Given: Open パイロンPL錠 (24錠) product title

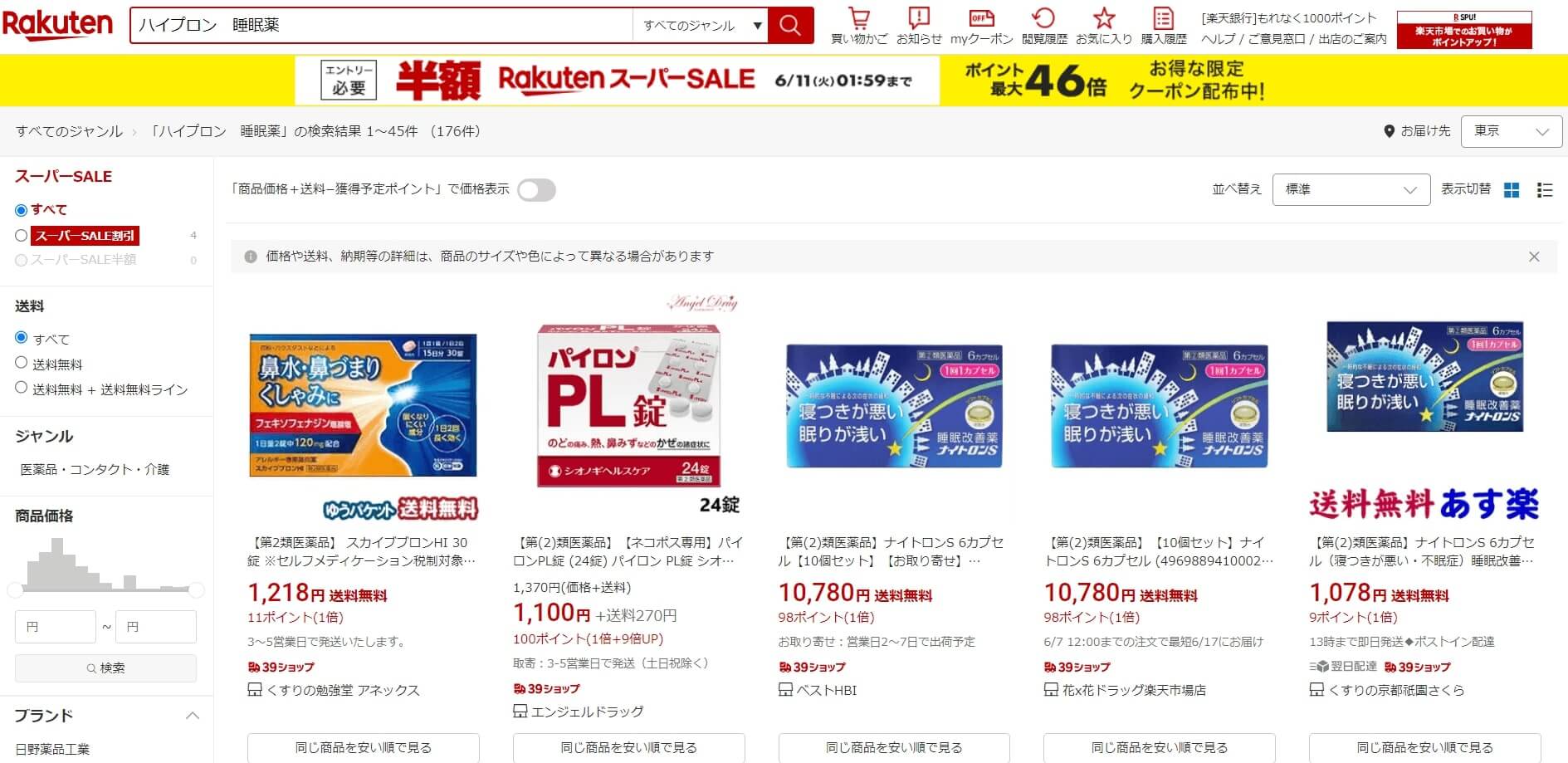Looking at the screenshot, I should [x=628, y=551].
